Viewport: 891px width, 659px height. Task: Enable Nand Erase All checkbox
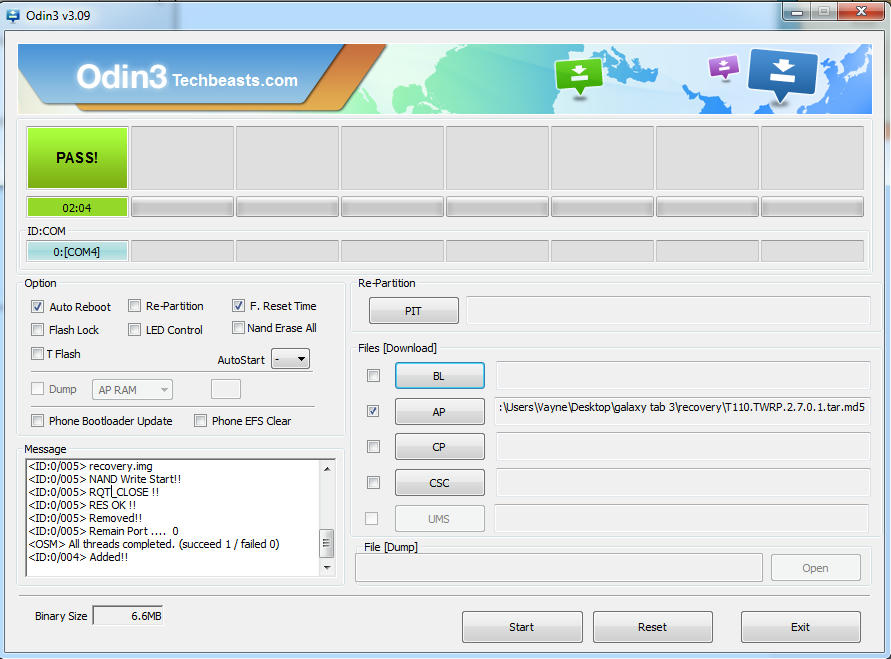point(238,328)
